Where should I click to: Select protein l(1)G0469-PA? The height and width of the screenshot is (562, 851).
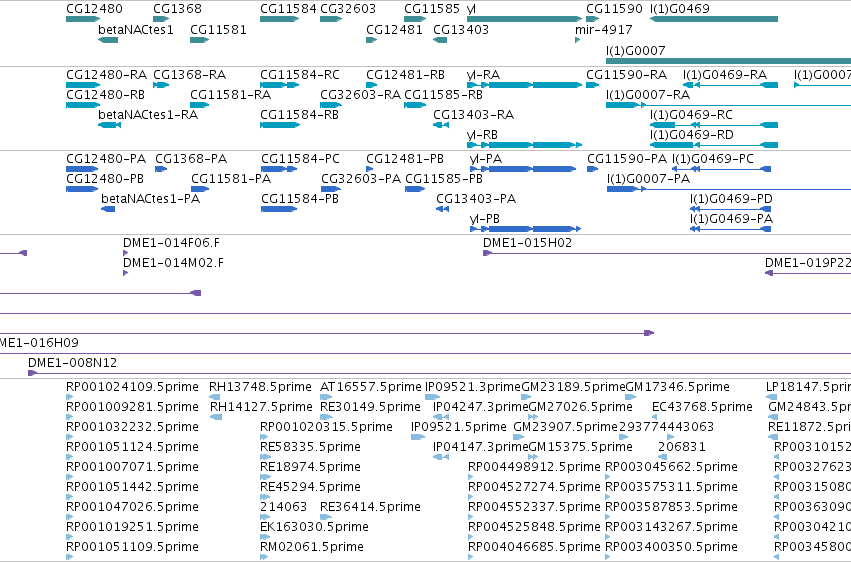point(731,229)
